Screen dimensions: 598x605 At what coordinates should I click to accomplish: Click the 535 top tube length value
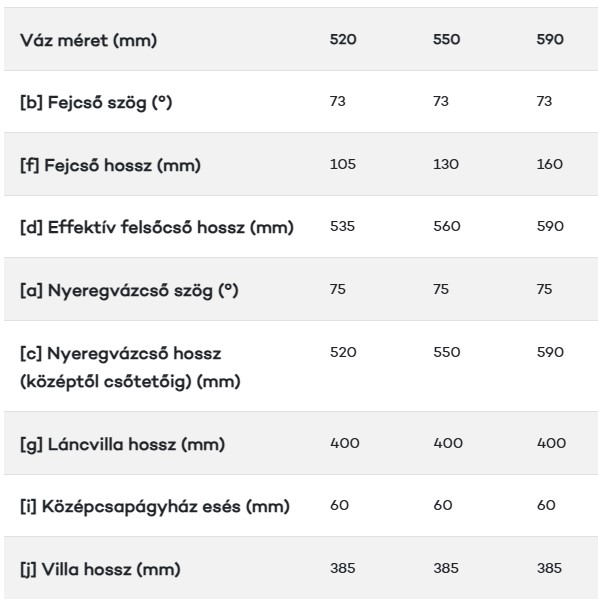coord(342,226)
